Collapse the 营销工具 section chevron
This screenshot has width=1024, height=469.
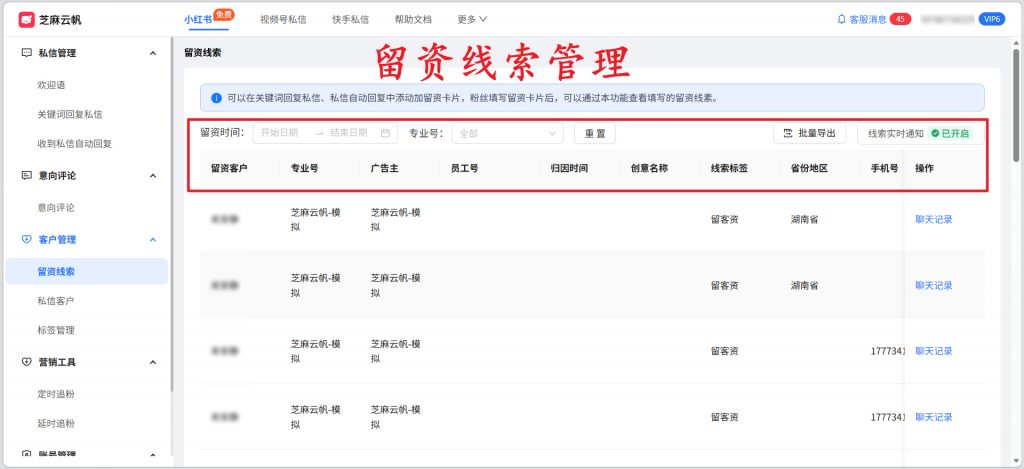(x=153, y=362)
